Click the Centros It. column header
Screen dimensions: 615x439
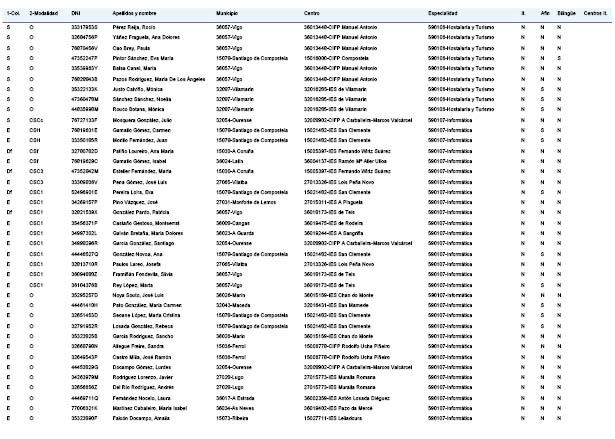click(595, 13)
